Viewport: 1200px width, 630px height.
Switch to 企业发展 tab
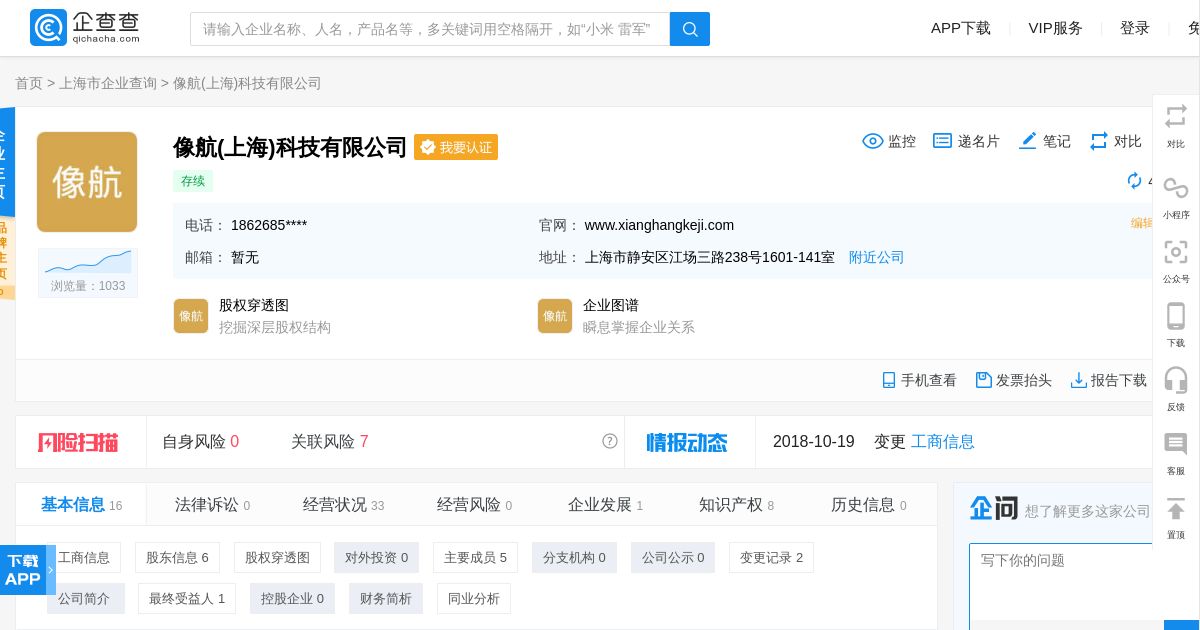coord(605,505)
